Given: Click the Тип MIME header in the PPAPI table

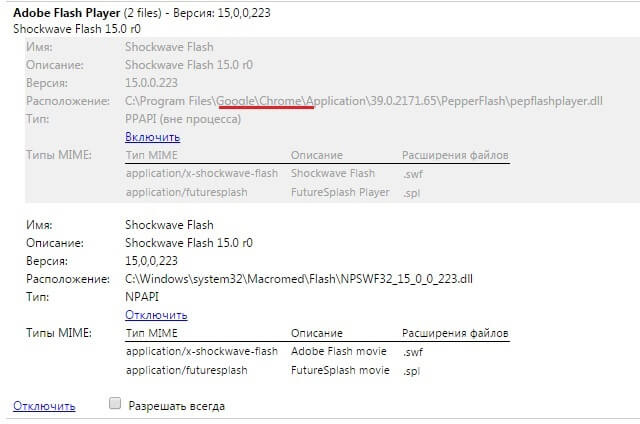Looking at the screenshot, I should (x=151, y=155).
